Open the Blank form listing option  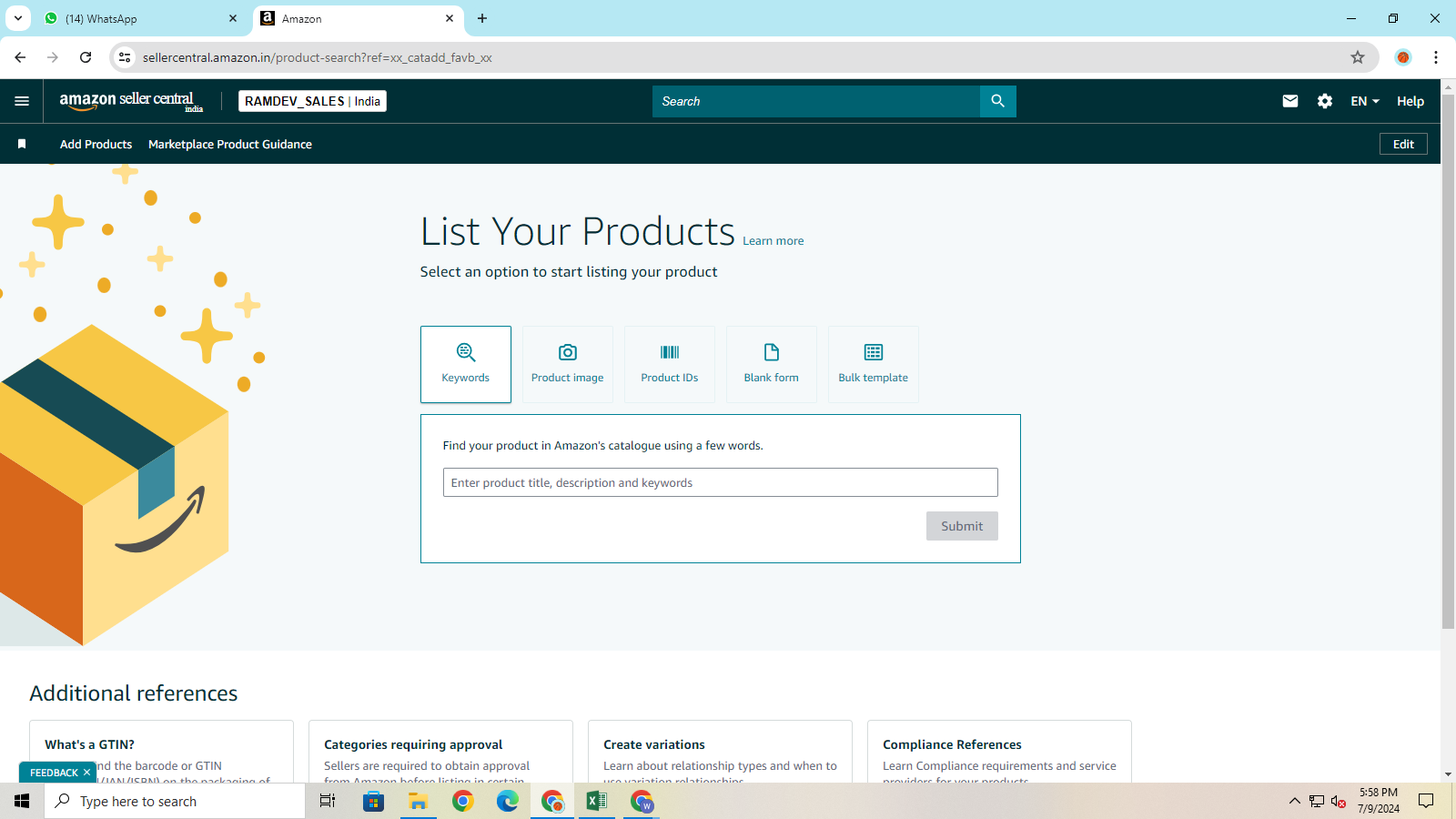point(771,364)
